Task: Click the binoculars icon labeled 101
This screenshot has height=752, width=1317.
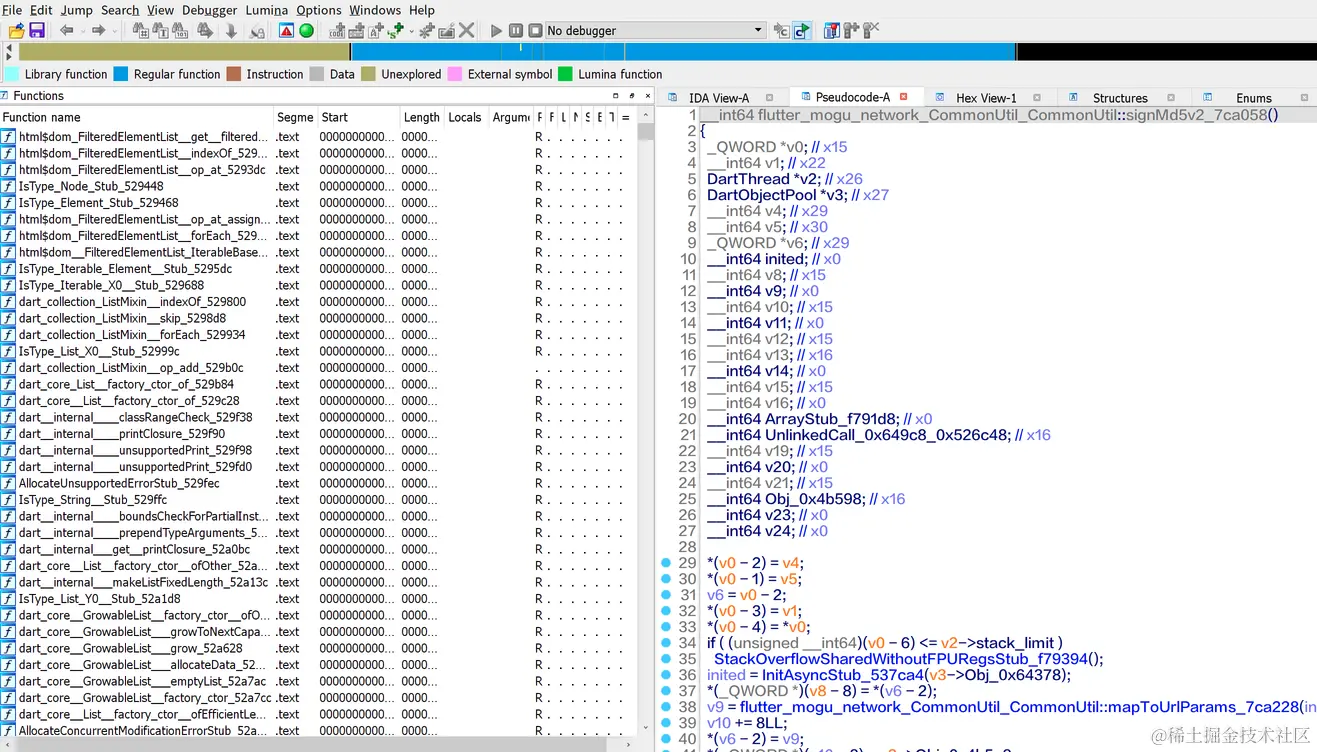Action: [x=180, y=30]
